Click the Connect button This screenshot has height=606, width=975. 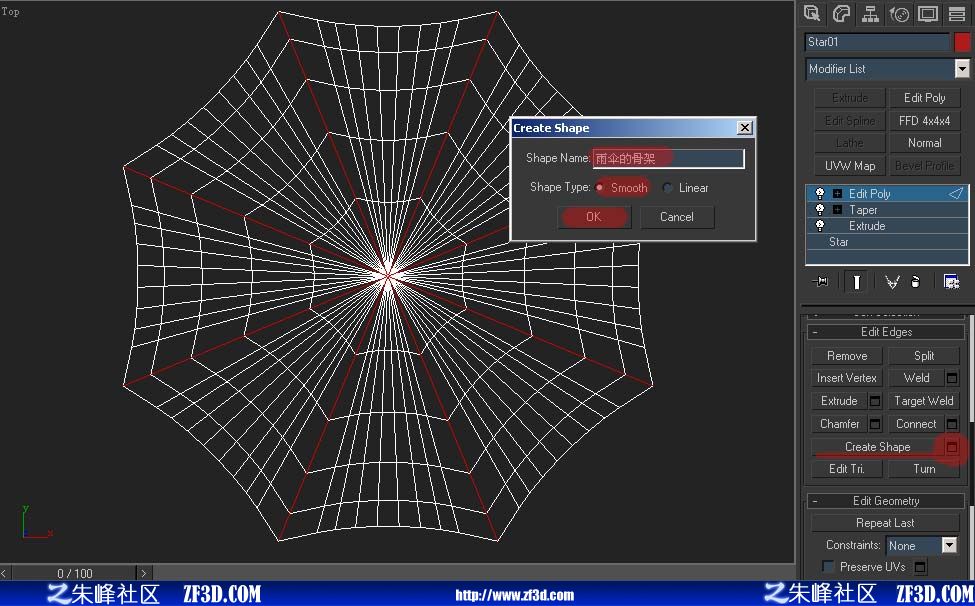point(917,424)
